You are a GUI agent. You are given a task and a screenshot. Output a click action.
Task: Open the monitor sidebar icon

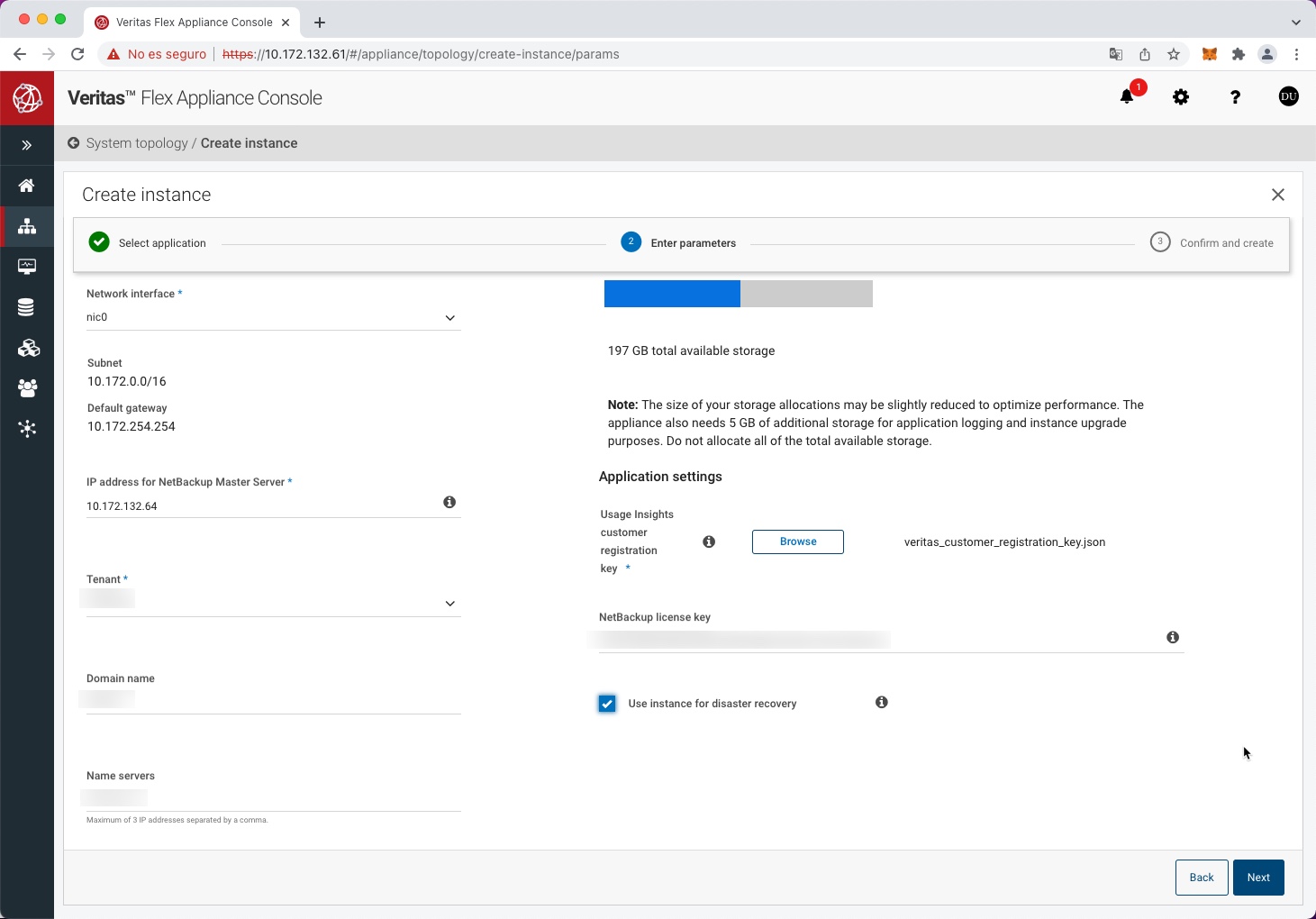pyautogui.click(x=27, y=267)
